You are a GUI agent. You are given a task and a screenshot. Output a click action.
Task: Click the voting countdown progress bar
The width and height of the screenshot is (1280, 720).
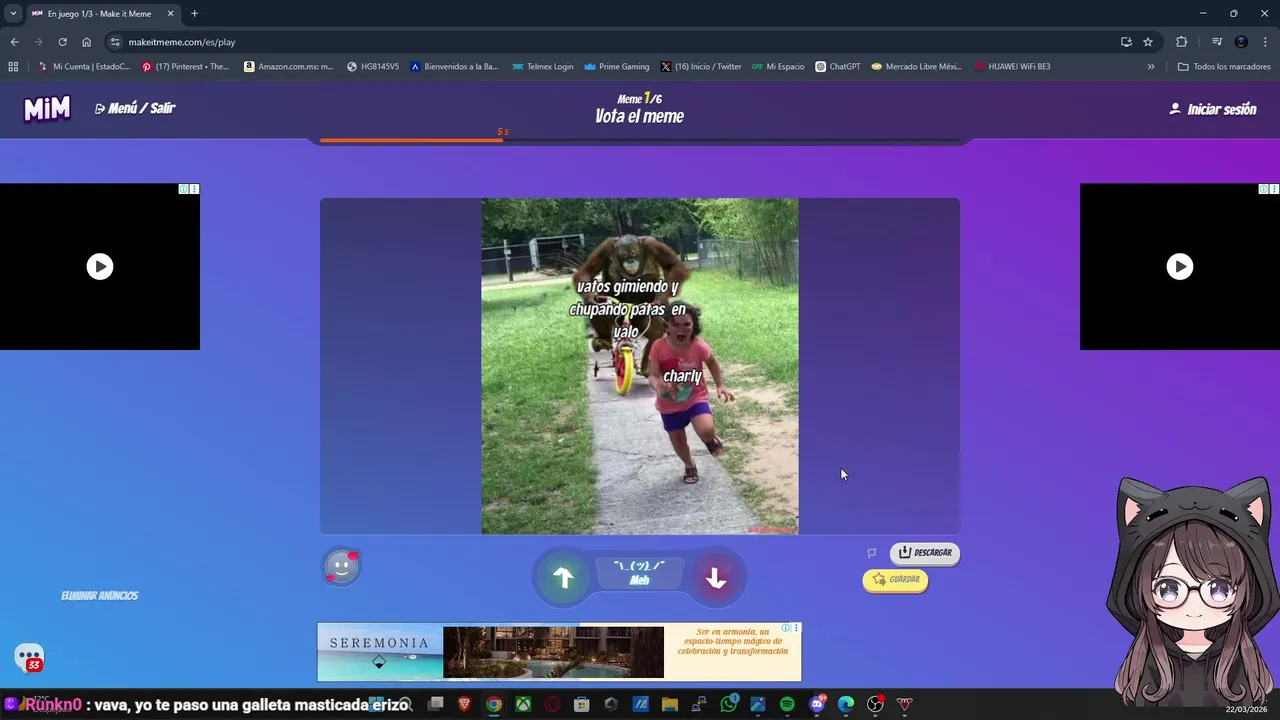click(x=640, y=140)
